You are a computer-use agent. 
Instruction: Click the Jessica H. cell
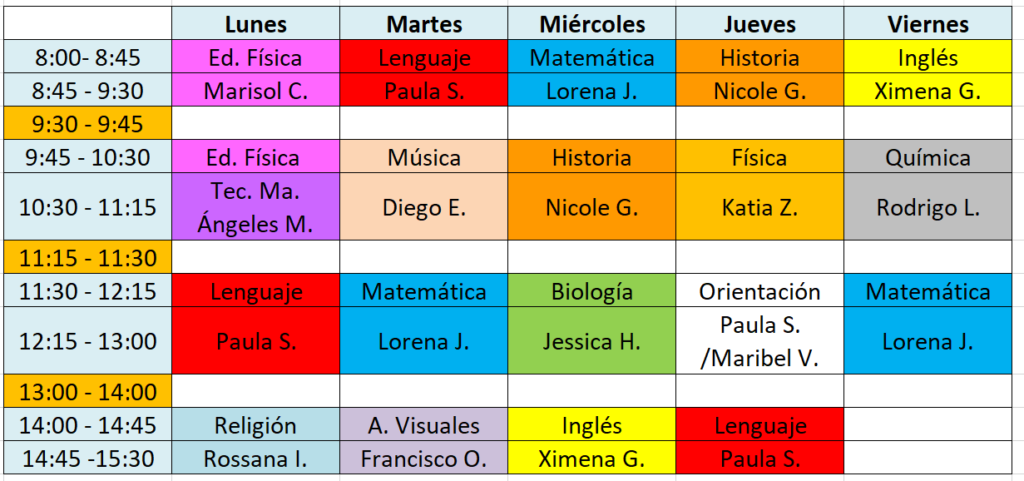coord(592,341)
